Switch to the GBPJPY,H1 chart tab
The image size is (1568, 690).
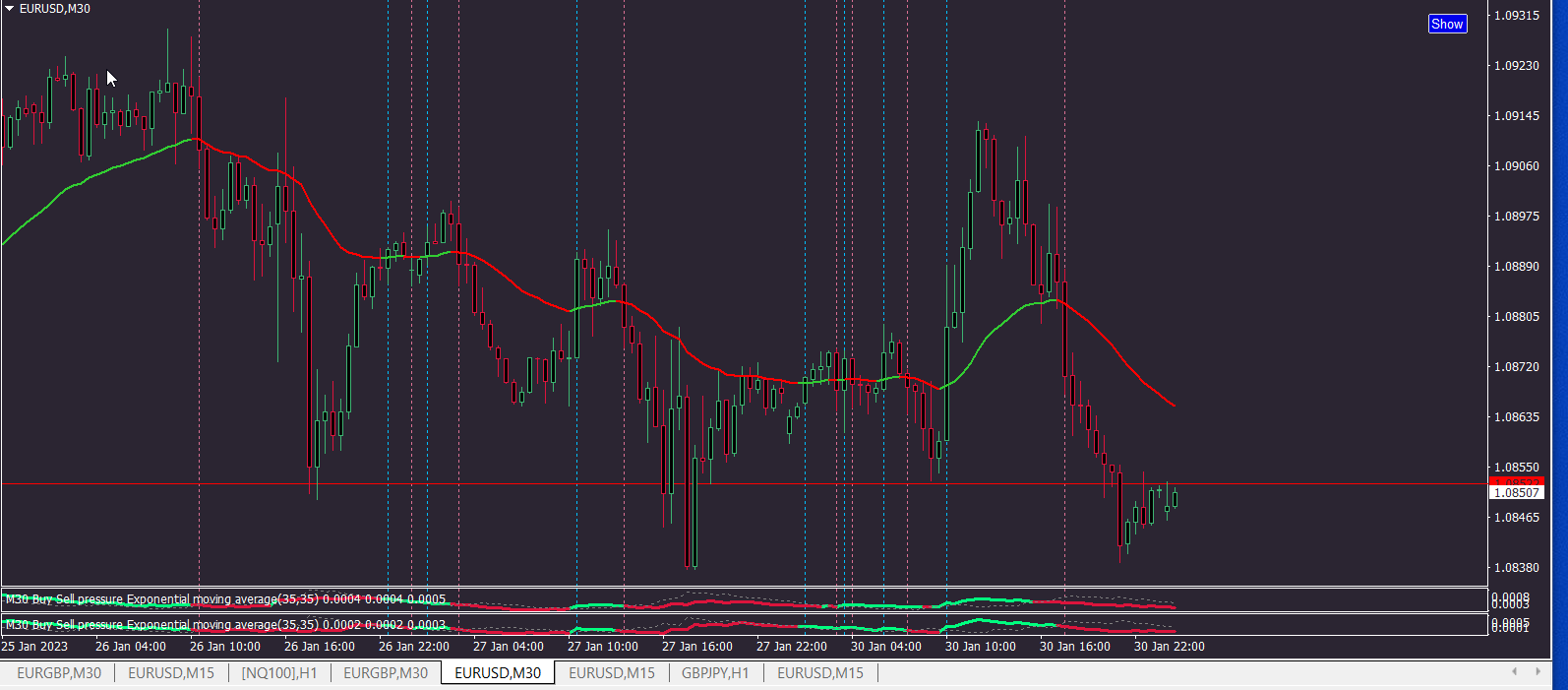715,673
